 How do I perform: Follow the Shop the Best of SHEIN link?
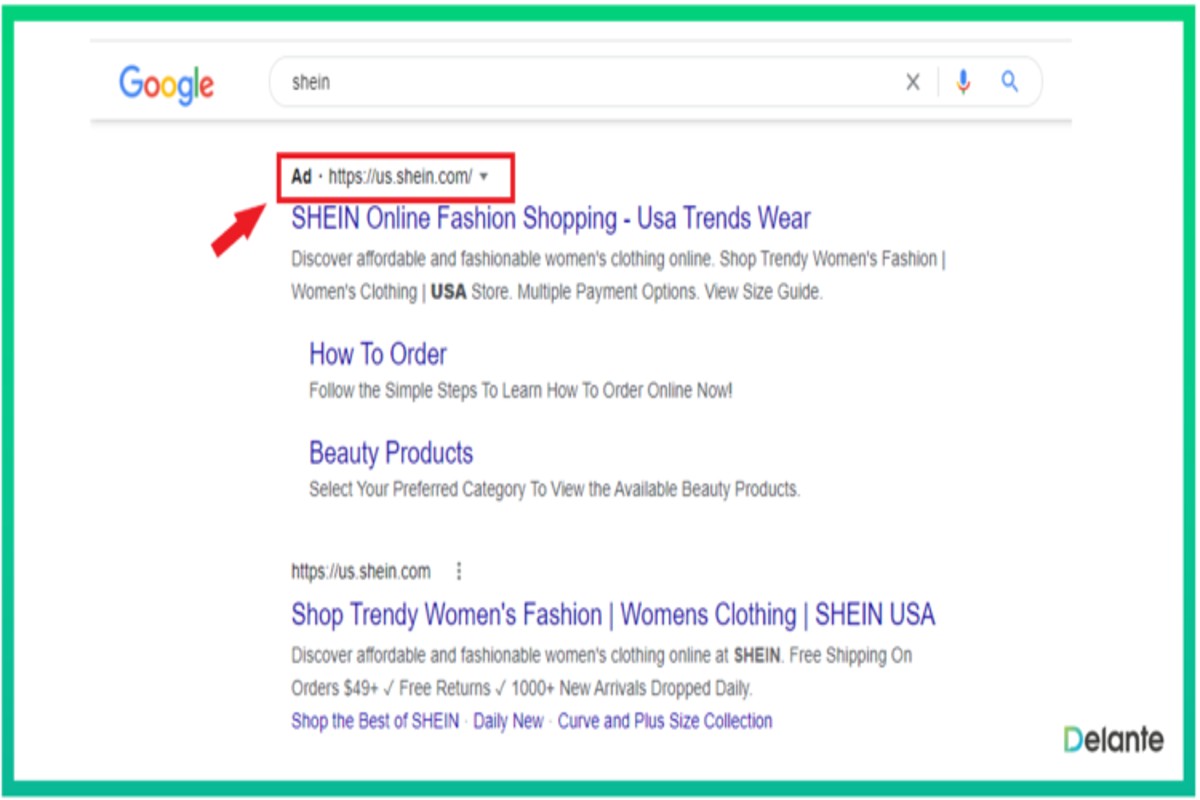pyautogui.click(x=375, y=721)
